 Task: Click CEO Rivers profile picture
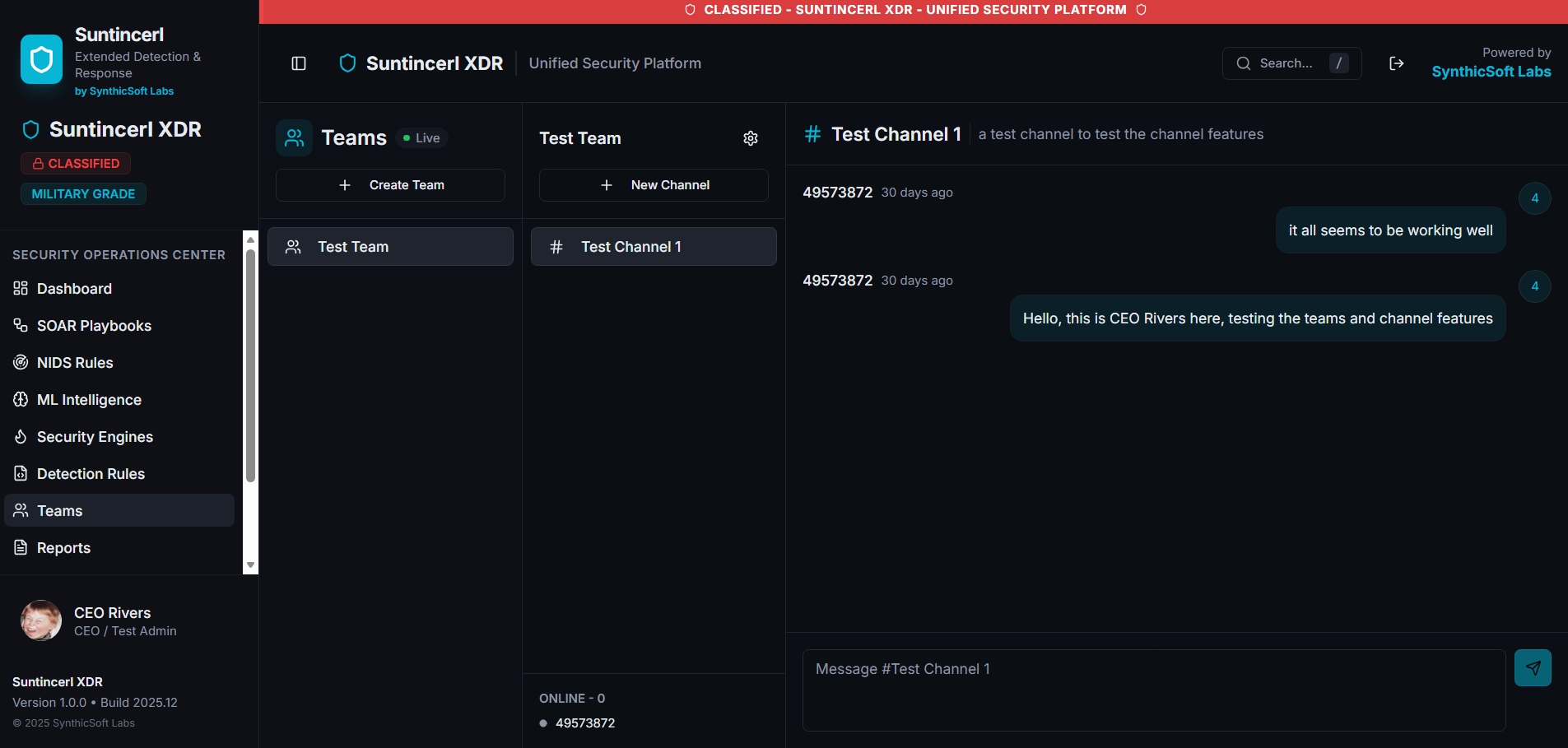[x=41, y=620]
